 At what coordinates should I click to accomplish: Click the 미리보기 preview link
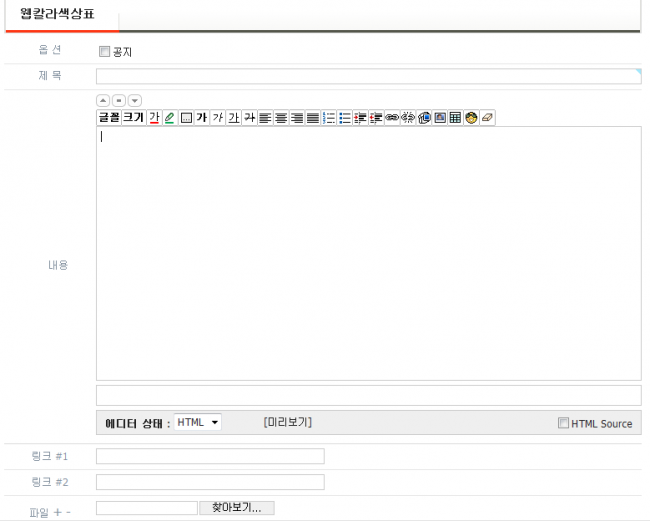pyautogui.click(x=288, y=422)
